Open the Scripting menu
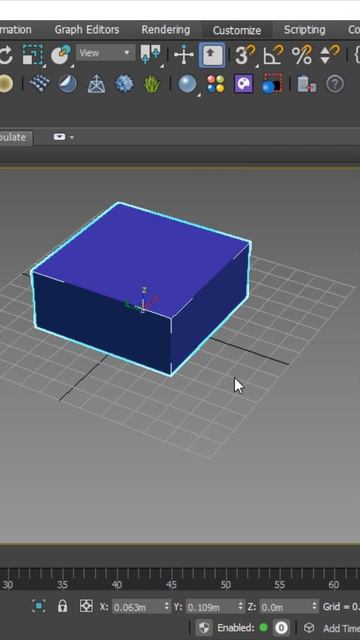The image size is (360, 640). tap(304, 30)
